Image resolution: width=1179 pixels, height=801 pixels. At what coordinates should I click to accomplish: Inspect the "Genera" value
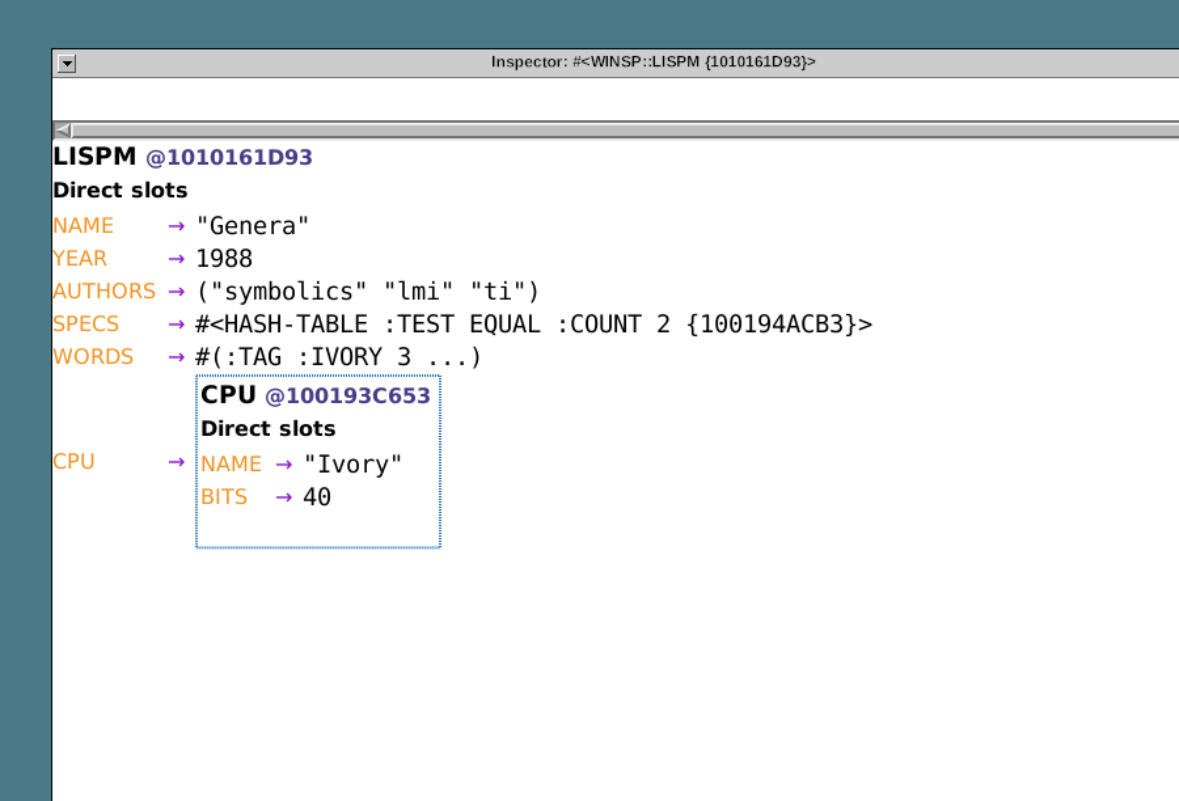coord(252,226)
